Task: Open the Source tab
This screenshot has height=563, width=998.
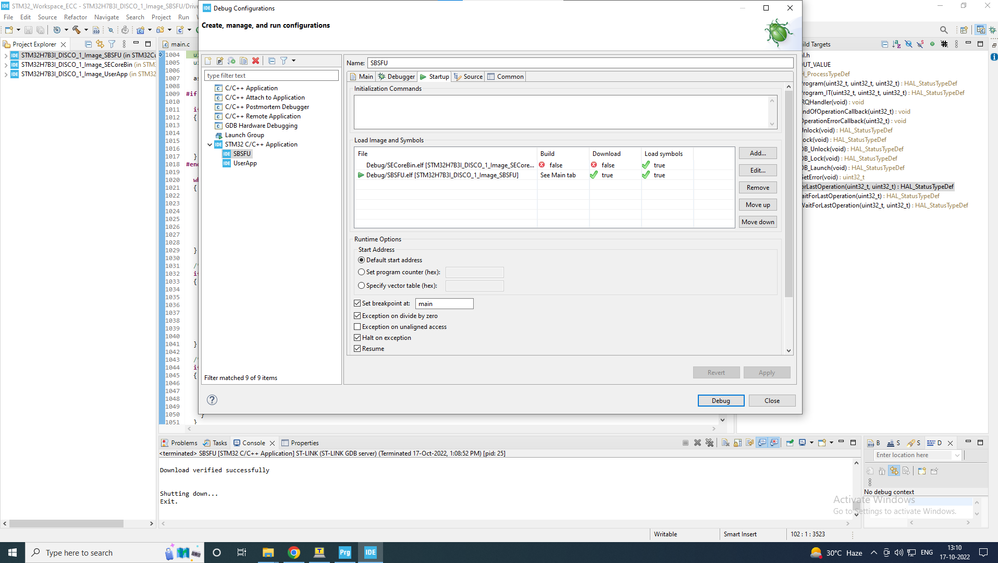Action: [x=468, y=76]
